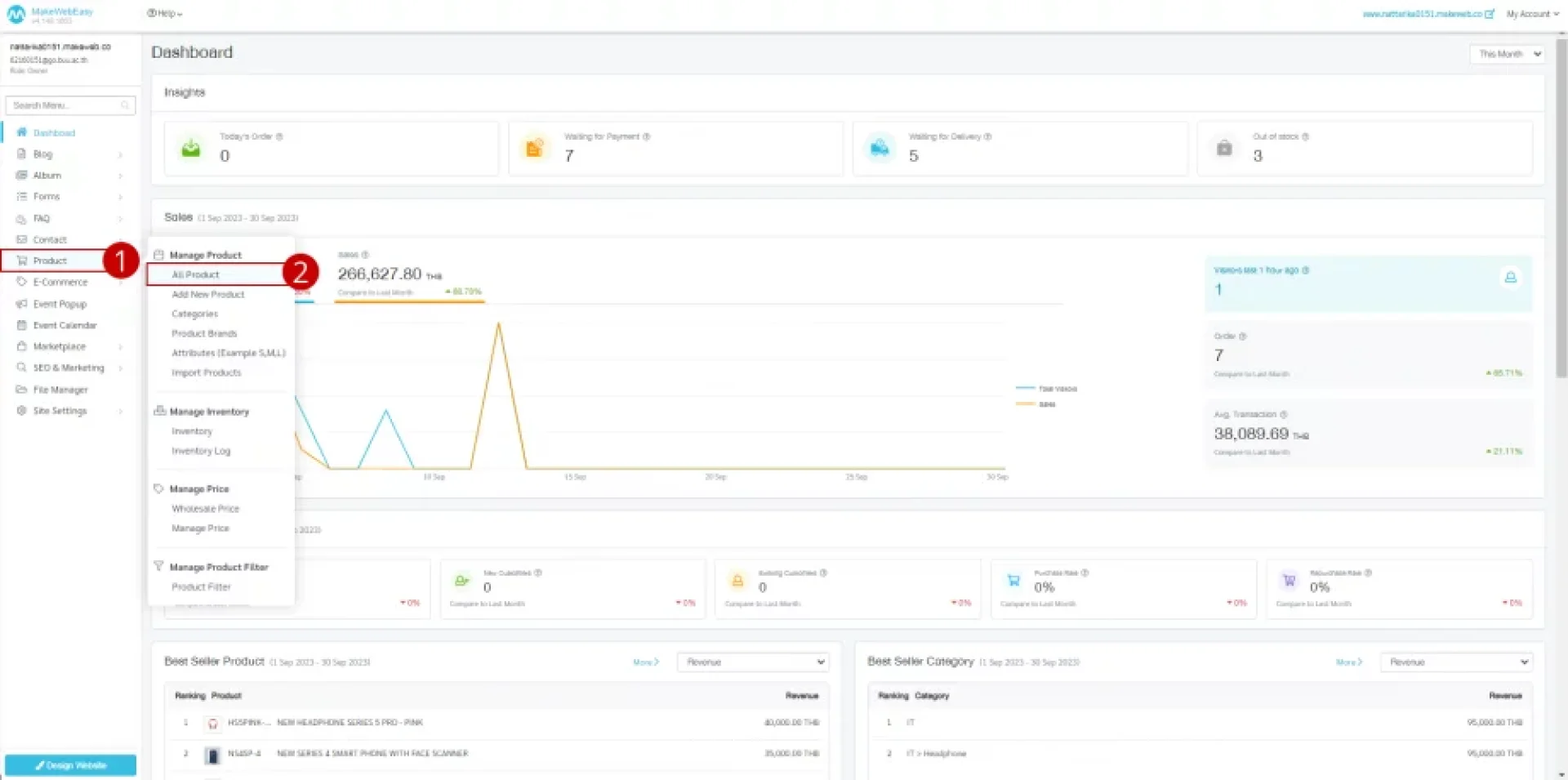Click the Waiting for Payment orange icon
This screenshot has height=780, width=1568.
(x=534, y=148)
